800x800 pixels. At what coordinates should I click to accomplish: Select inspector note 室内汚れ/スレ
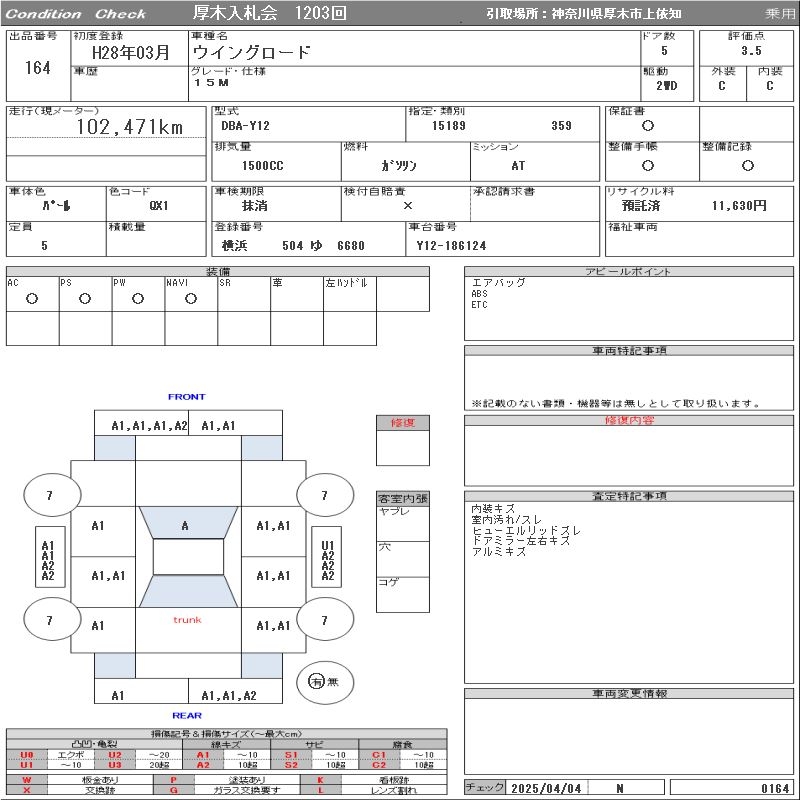tap(506, 519)
